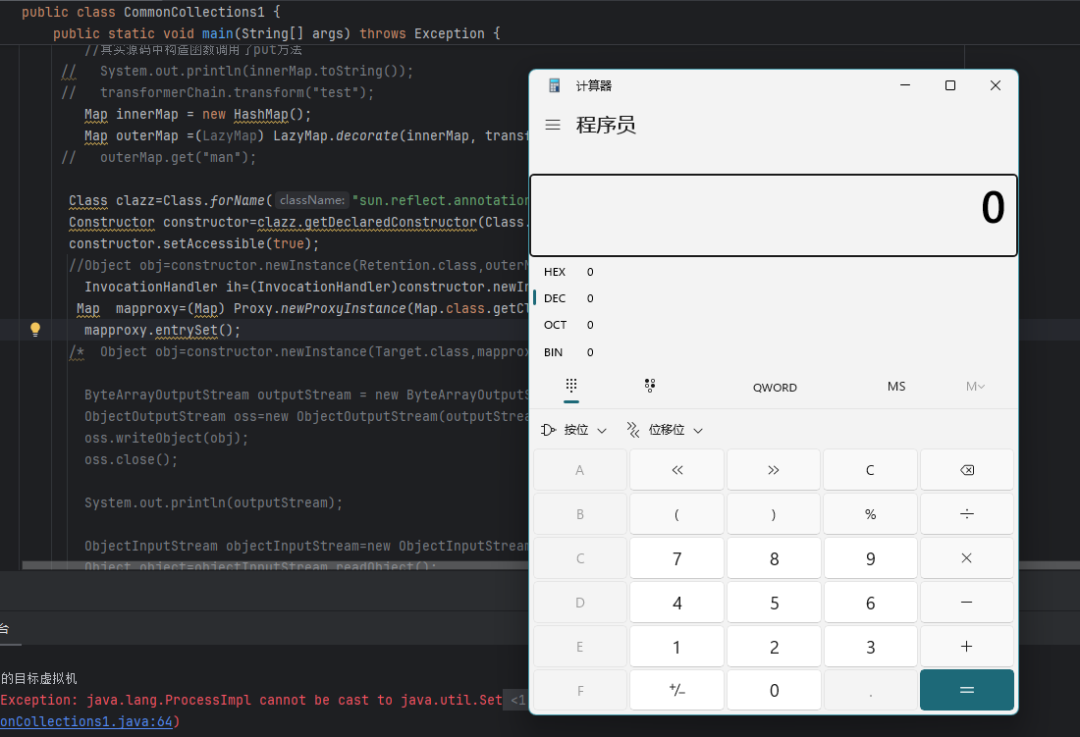
Task: Click the yellow lightbulb intention icon
Action: tap(35, 329)
